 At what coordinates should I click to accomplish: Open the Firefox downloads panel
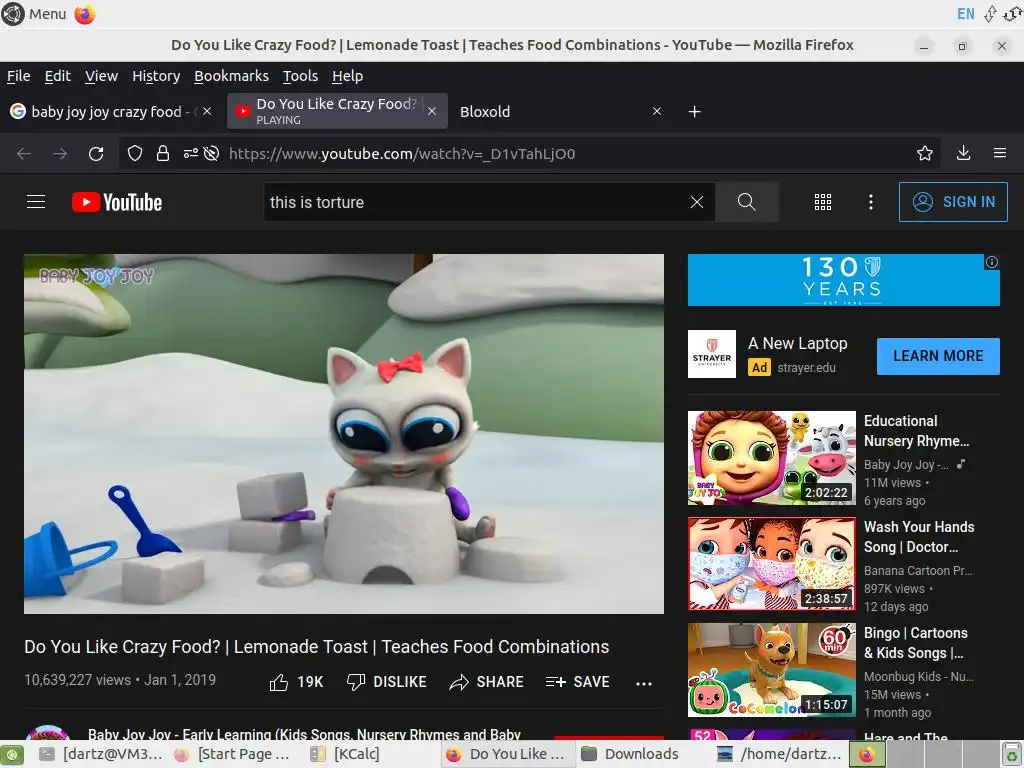tap(963, 153)
